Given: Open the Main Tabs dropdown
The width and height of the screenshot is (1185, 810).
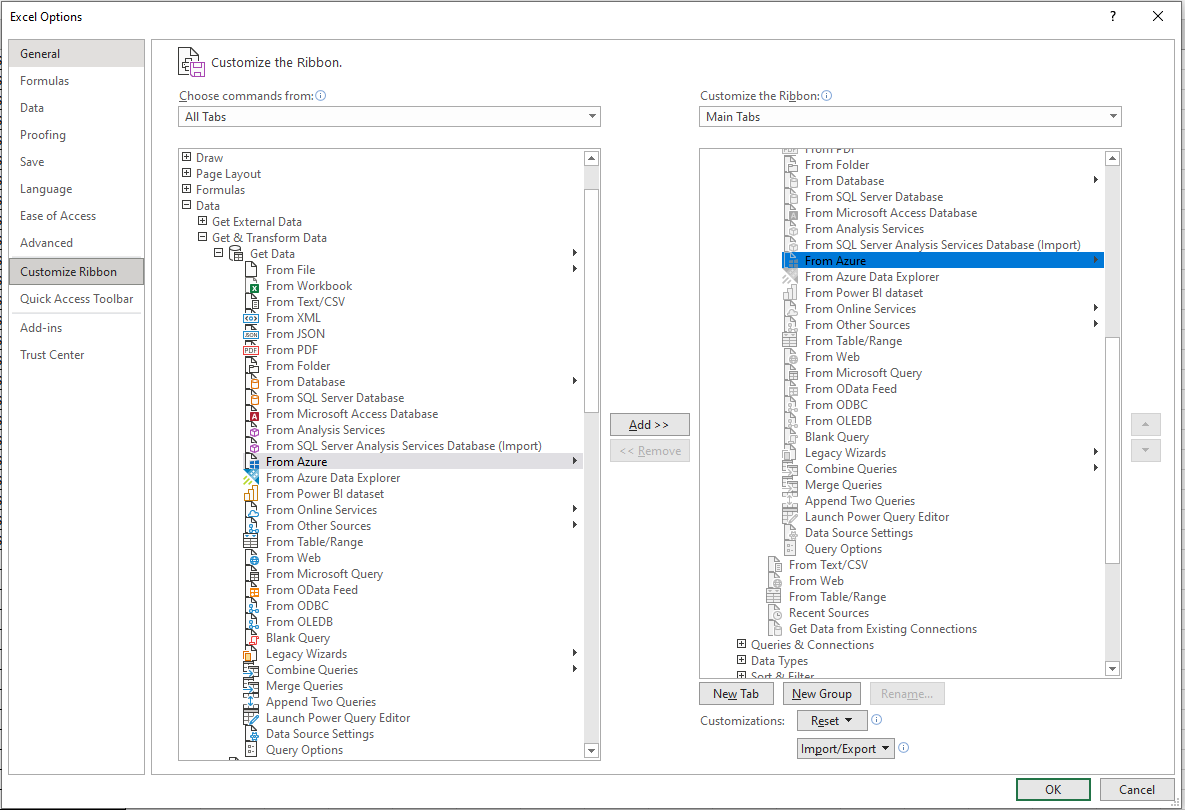Looking at the screenshot, I should point(910,116).
